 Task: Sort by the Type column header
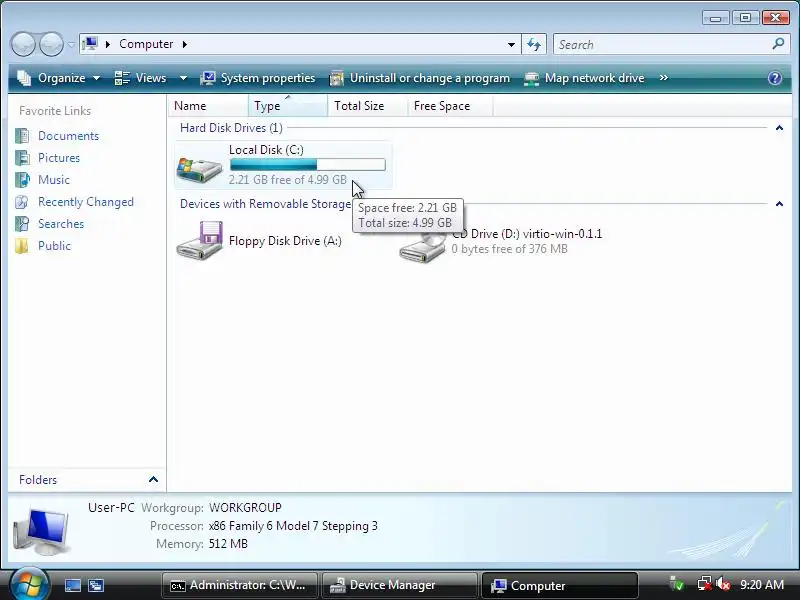(x=288, y=106)
